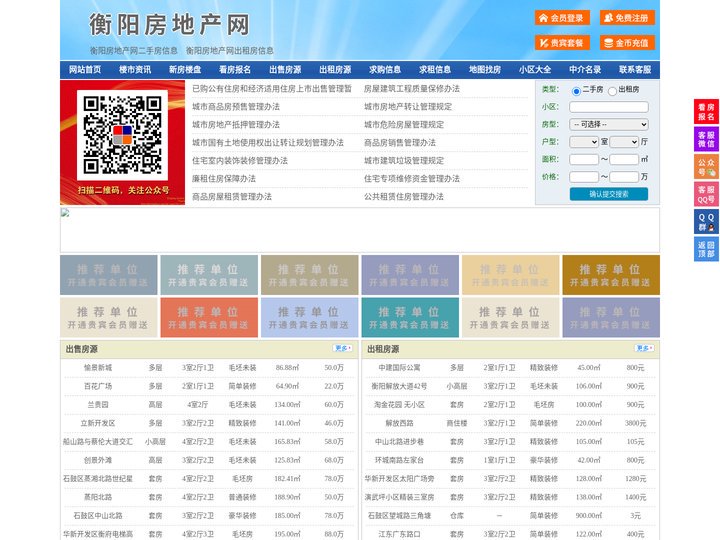Viewport: 720px width, 540px height.
Task: Select the 二手房 radio button
Action: tap(576, 91)
